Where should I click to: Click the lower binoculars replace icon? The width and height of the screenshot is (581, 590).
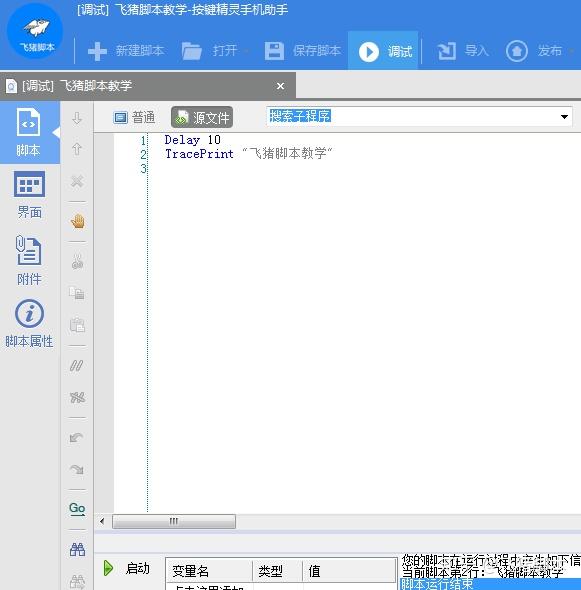tap(77, 582)
